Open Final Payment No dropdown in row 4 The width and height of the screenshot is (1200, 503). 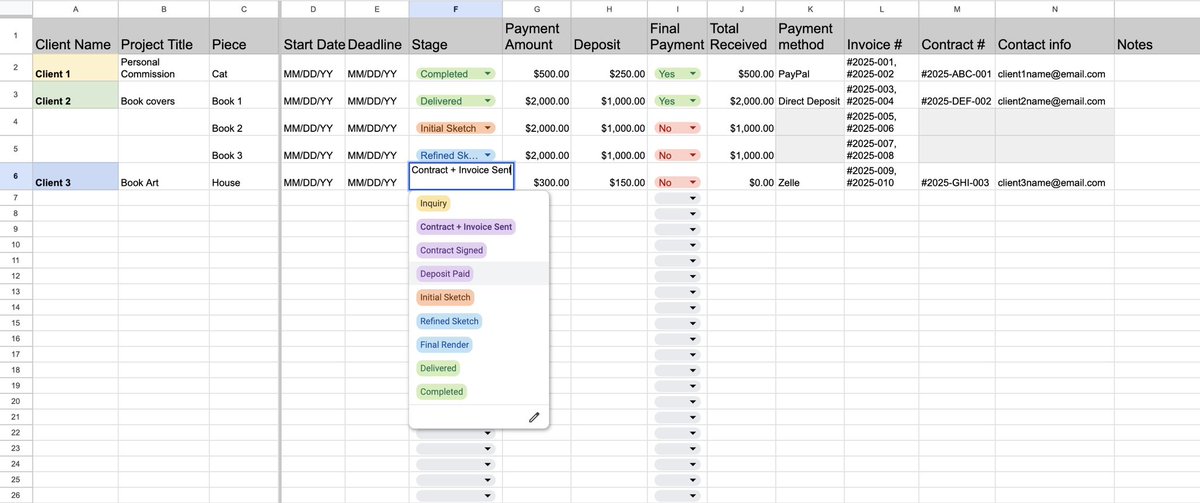point(677,128)
